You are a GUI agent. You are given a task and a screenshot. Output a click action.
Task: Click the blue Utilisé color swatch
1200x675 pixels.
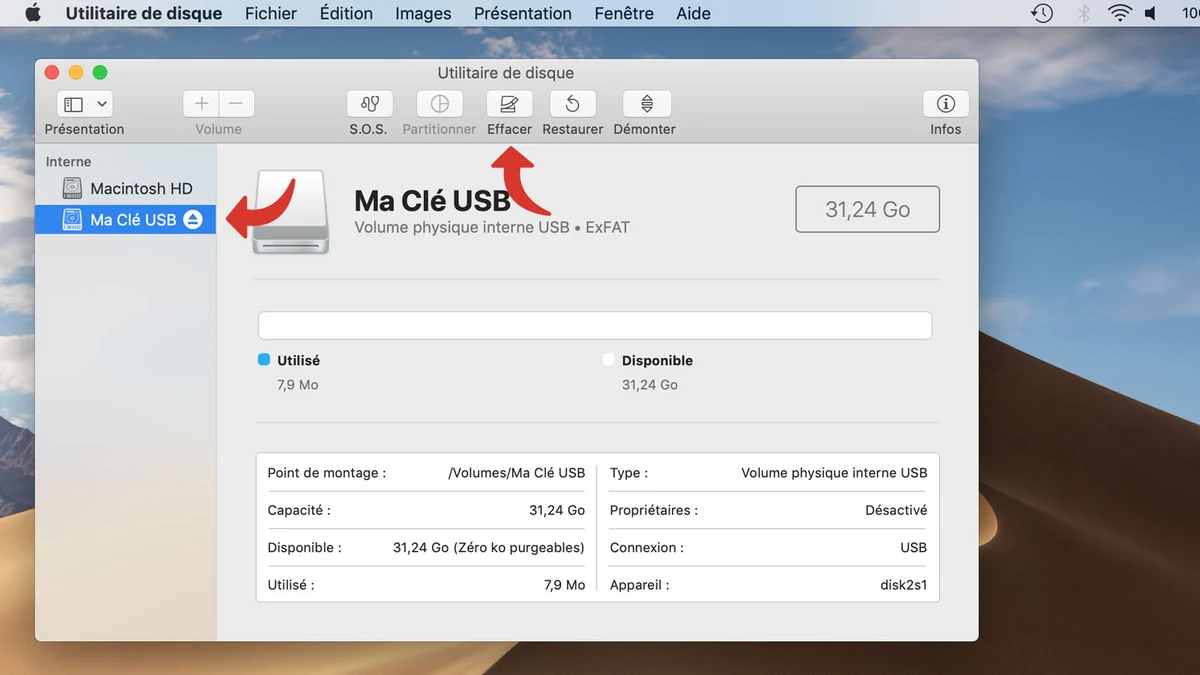(264, 360)
